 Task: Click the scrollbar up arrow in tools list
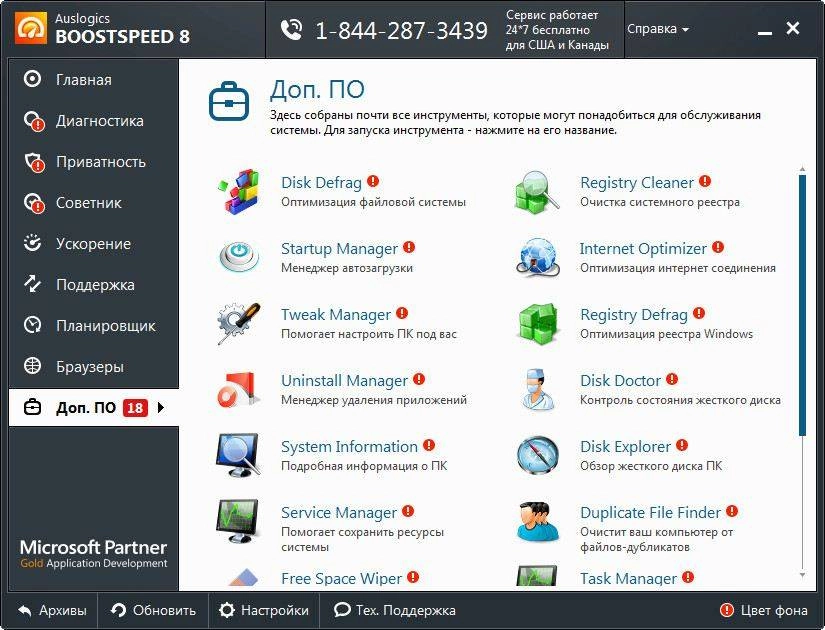tap(802, 169)
